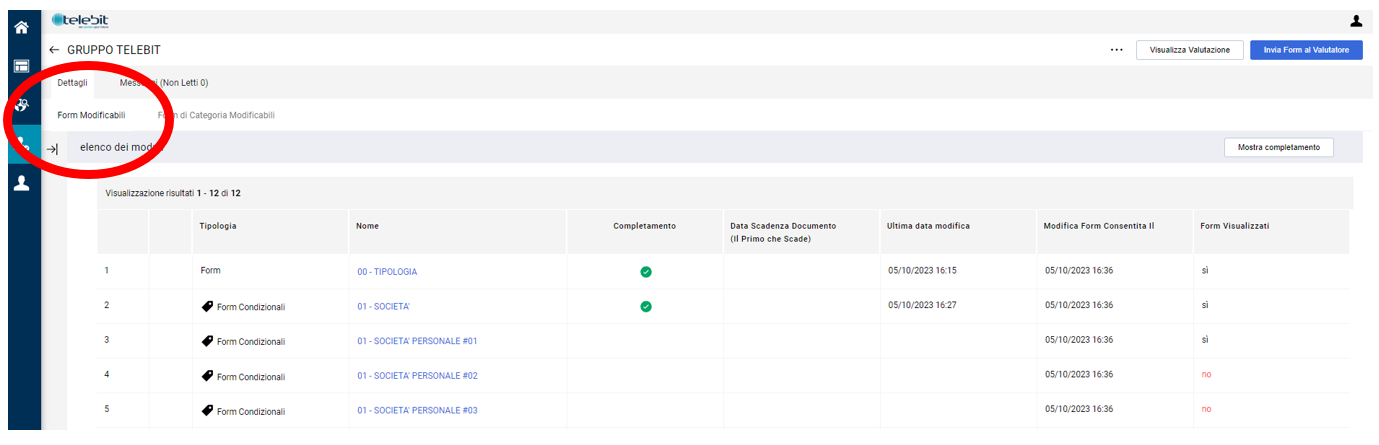Click the Mostra completamento button
Image resolution: width=1379 pixels, height=445 pixels.
(1278, 148)
